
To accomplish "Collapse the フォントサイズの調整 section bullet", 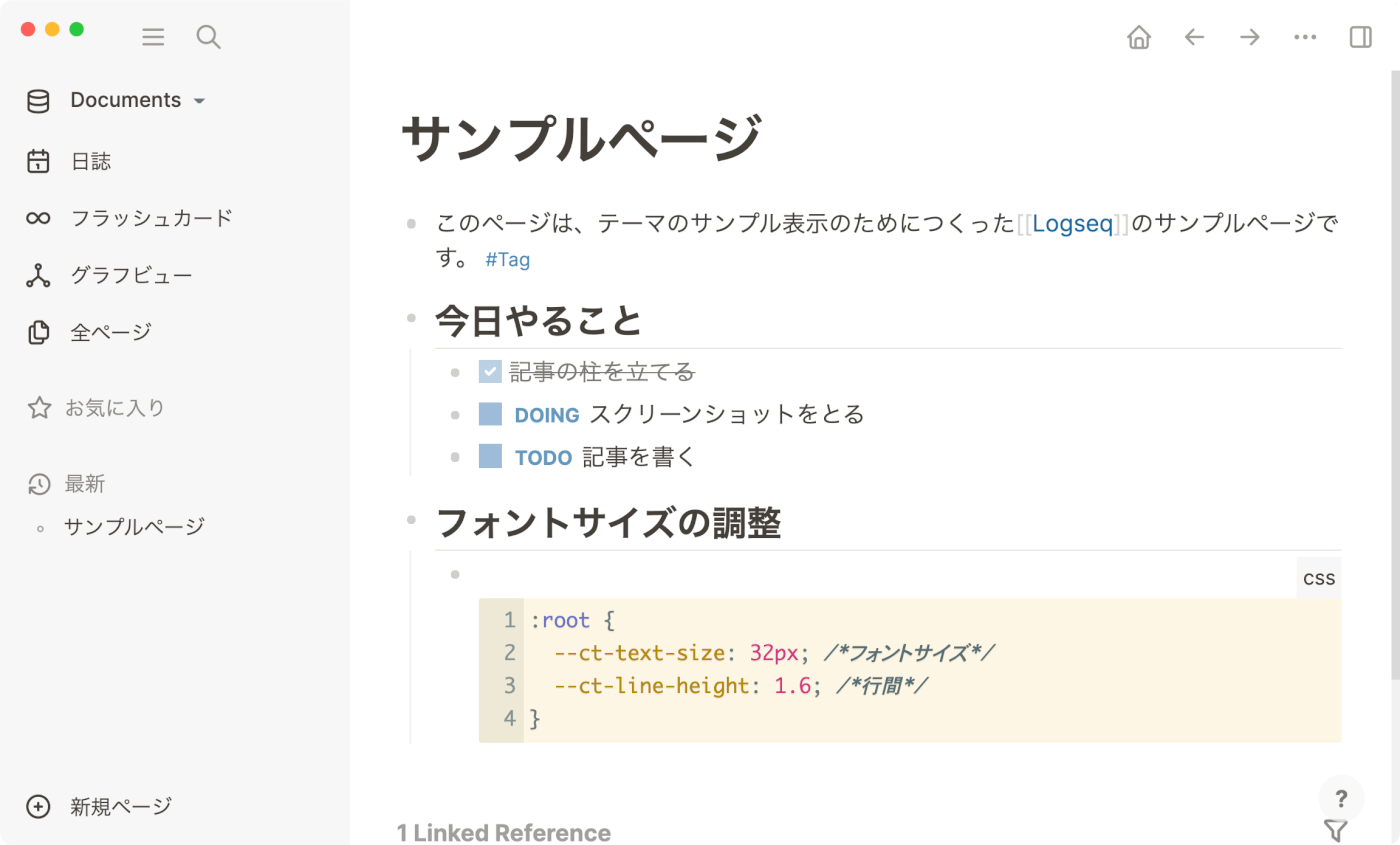I will pyautogui.click(x=411, y=519).
